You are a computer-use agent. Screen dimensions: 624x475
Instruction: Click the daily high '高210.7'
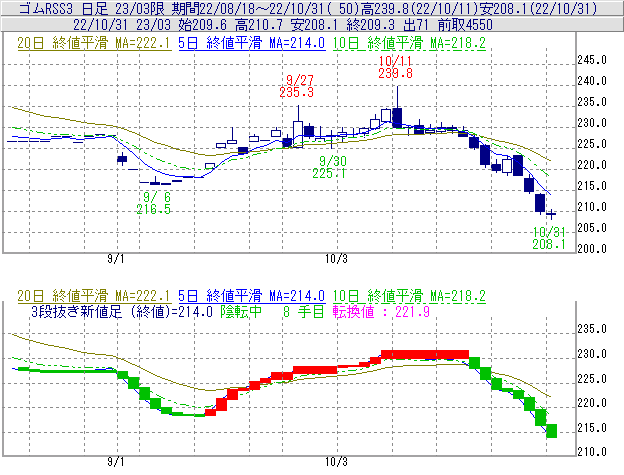click(x=259, y=25)
